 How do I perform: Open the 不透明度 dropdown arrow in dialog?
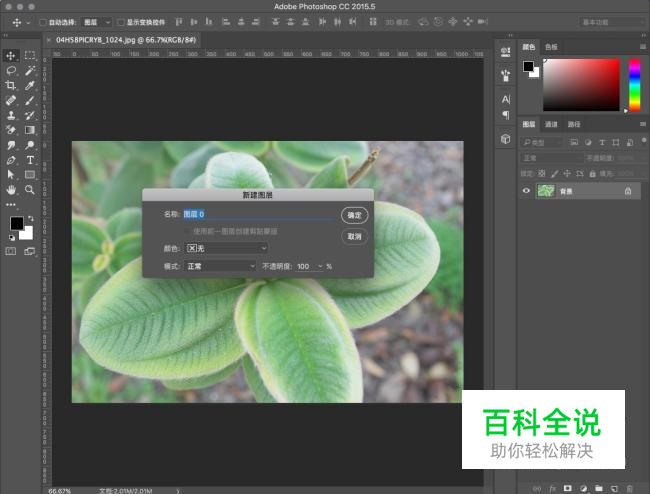point(320,267)
